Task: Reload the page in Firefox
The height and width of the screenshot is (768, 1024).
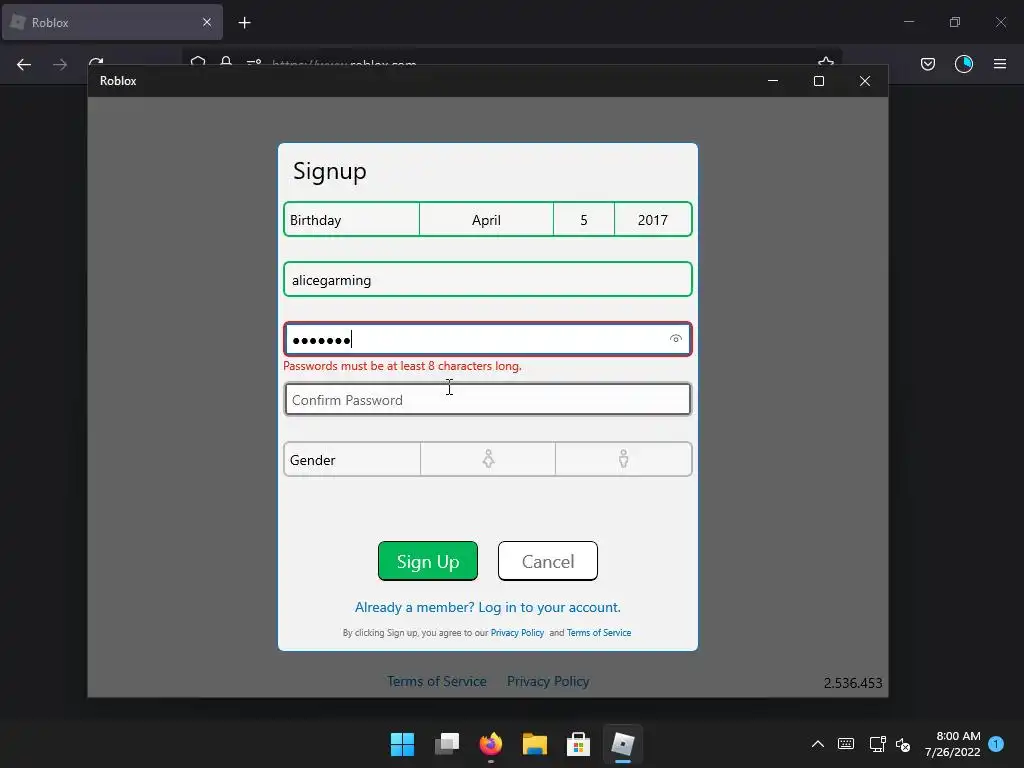Action: pyautogui.click(x=96, y=62)
